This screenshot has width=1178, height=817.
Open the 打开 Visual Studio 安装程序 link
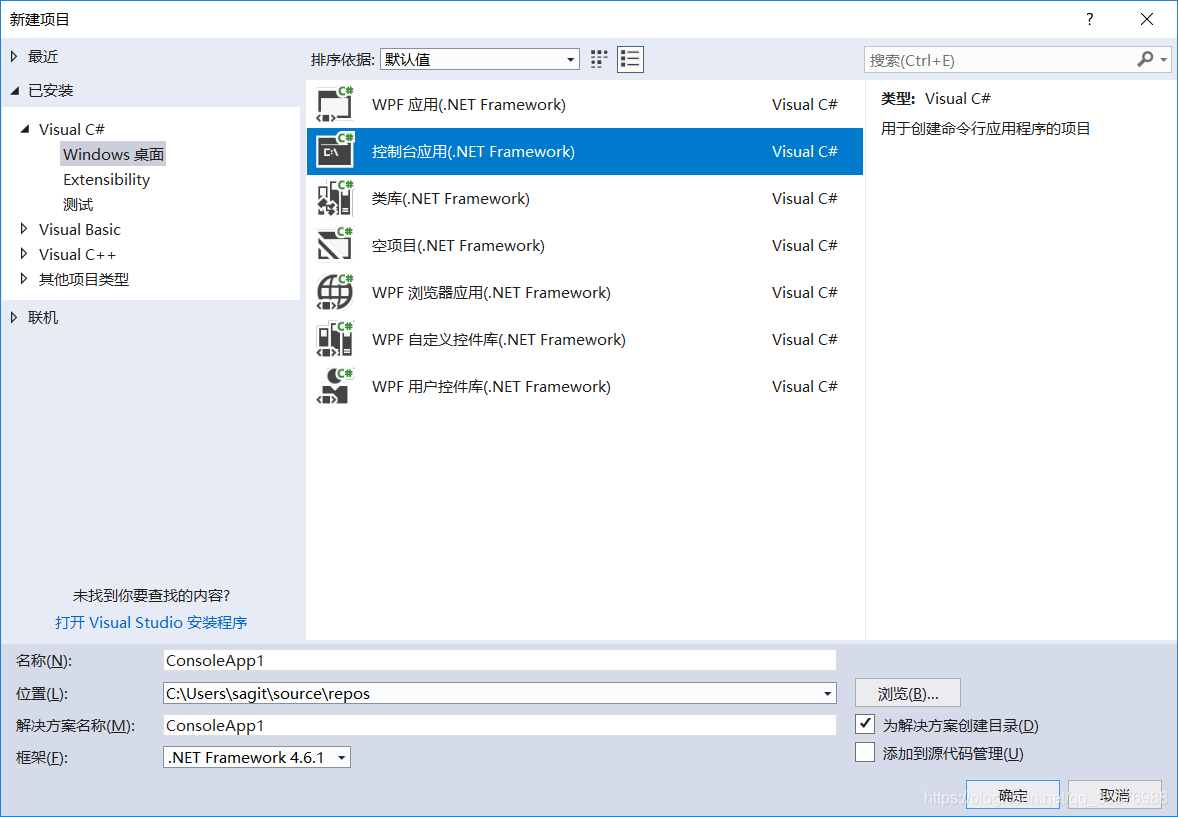tap(151, 622)
